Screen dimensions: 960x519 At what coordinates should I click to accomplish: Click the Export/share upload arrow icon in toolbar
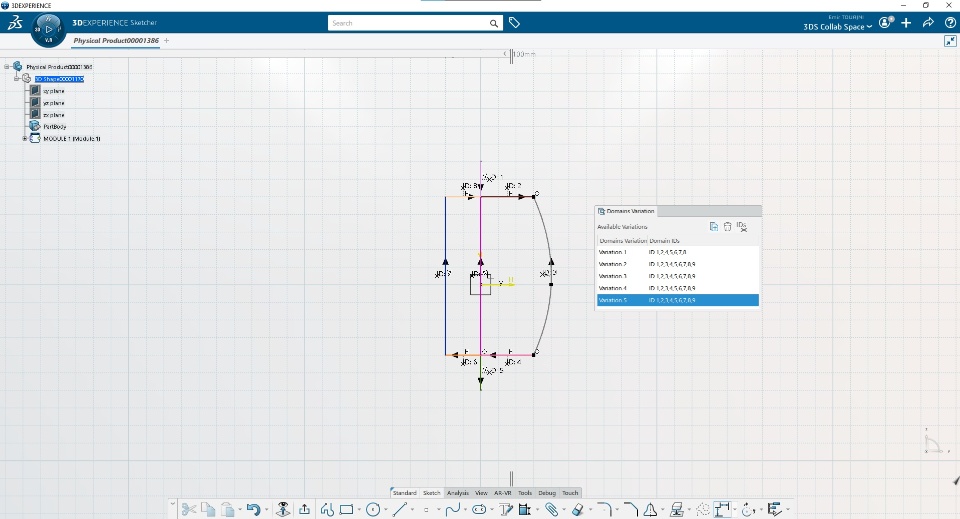304,509
